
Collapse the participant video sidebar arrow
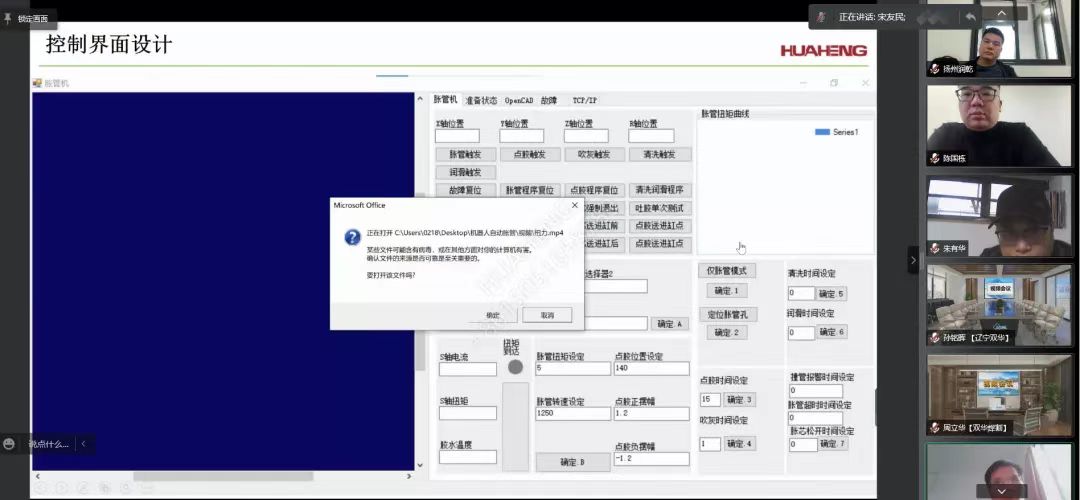(x=912, y=260)
